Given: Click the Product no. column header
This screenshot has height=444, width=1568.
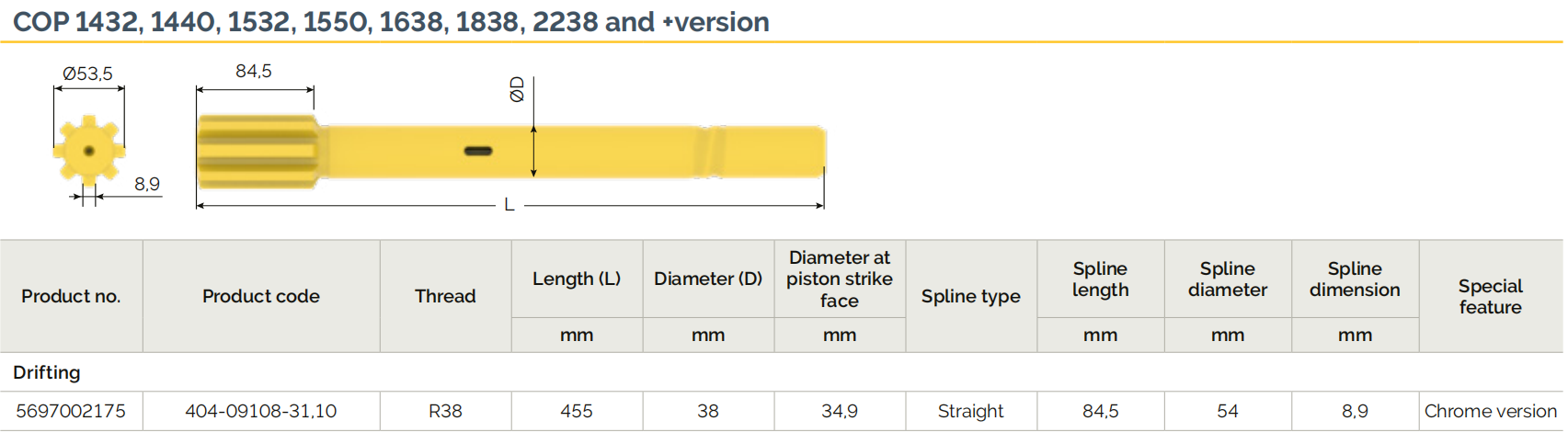Looking at the screenshot, I should point(71,296).
